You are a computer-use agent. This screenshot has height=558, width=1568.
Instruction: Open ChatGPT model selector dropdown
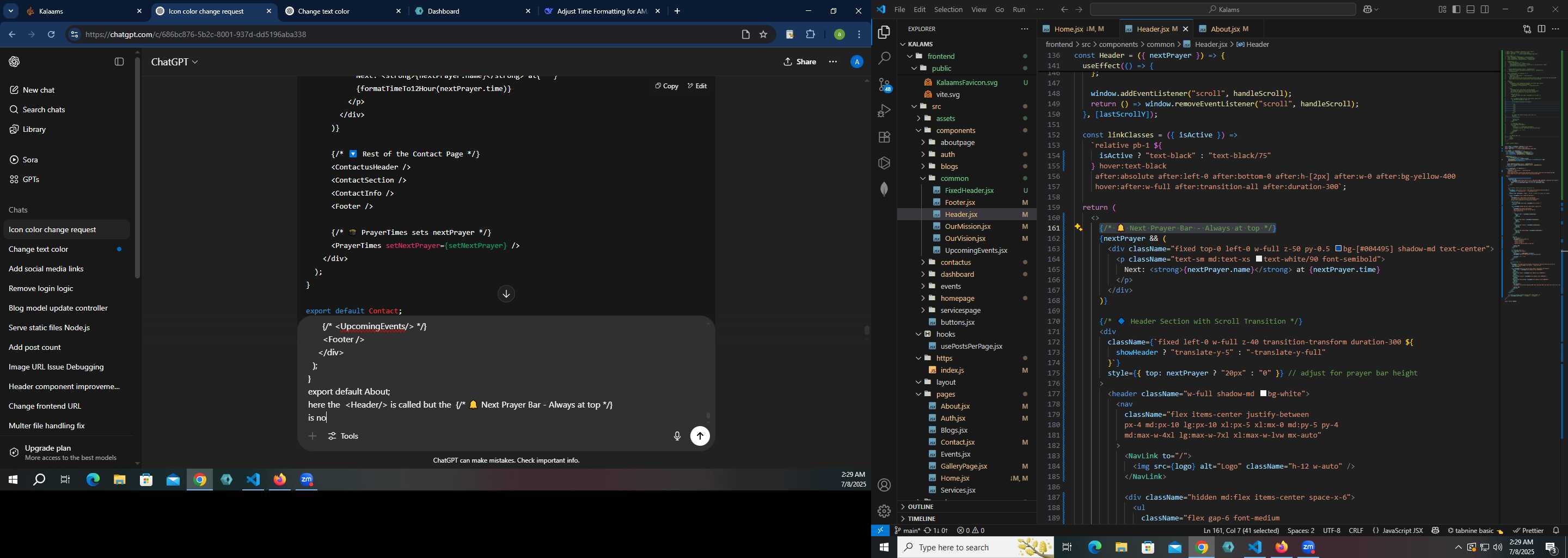pos(175,62)
